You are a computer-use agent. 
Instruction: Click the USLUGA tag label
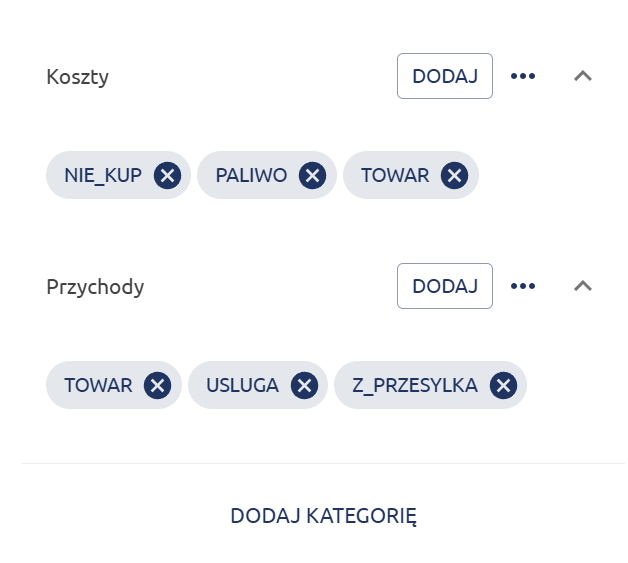click(242, 385)
